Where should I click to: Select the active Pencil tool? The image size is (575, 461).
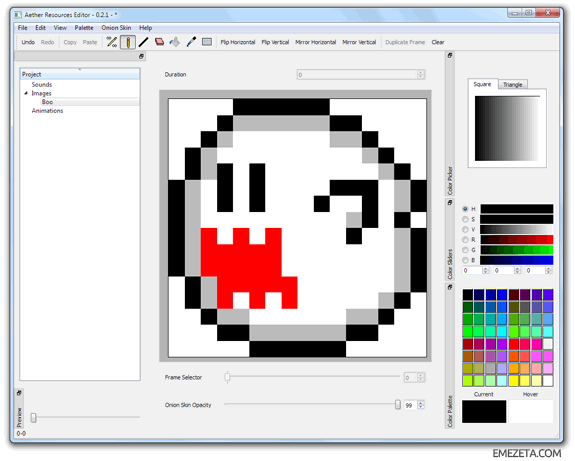128,42
